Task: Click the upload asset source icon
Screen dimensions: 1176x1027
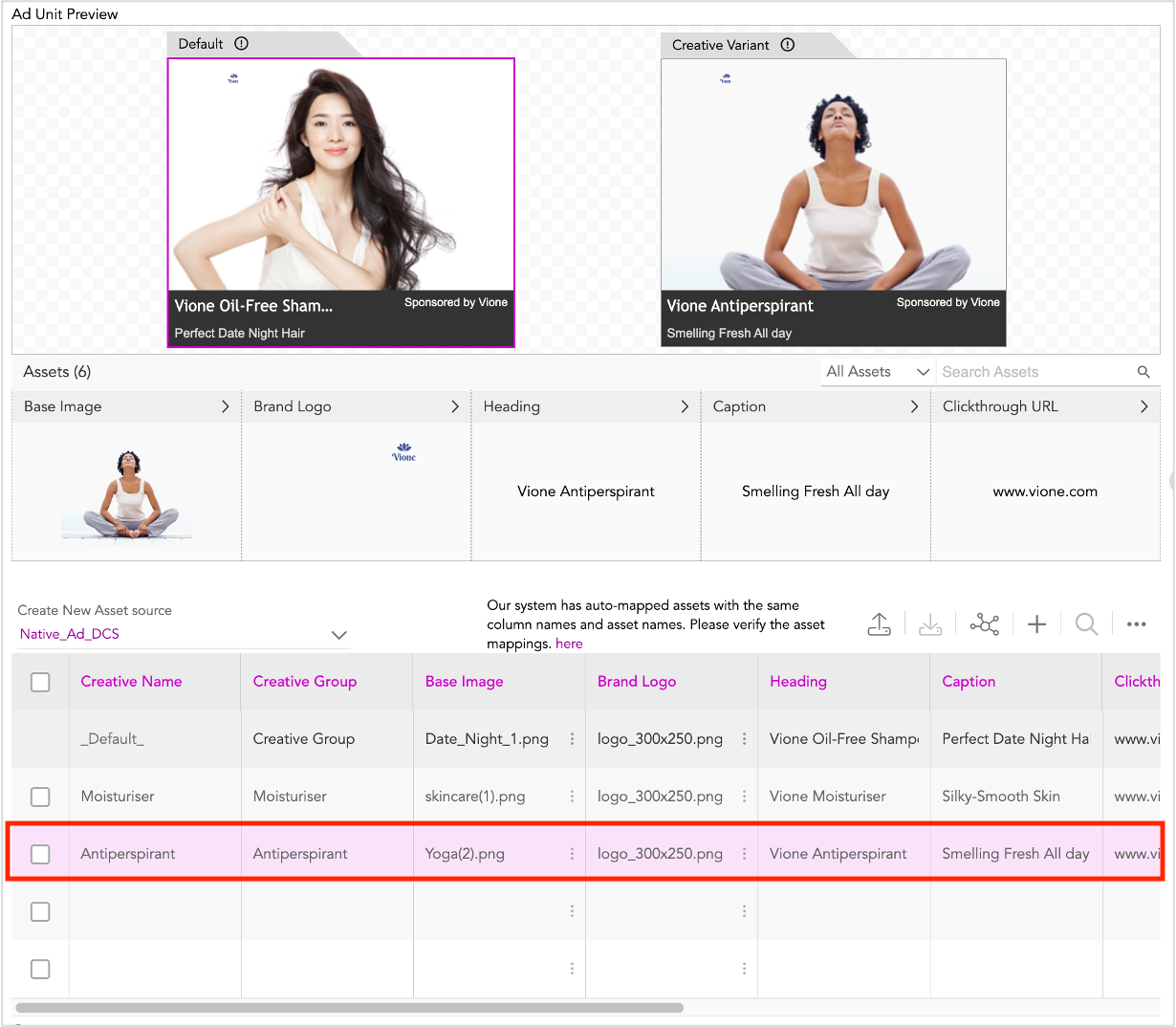Action: pyautogui.click(x=879, y=624)
